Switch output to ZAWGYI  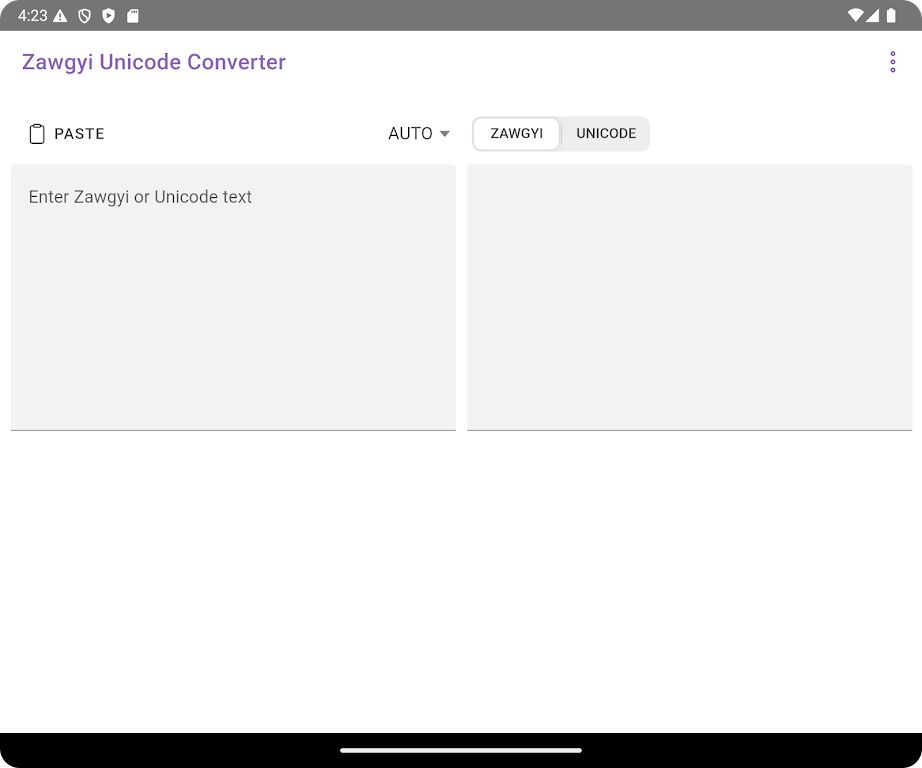click(x=516, y=134)
